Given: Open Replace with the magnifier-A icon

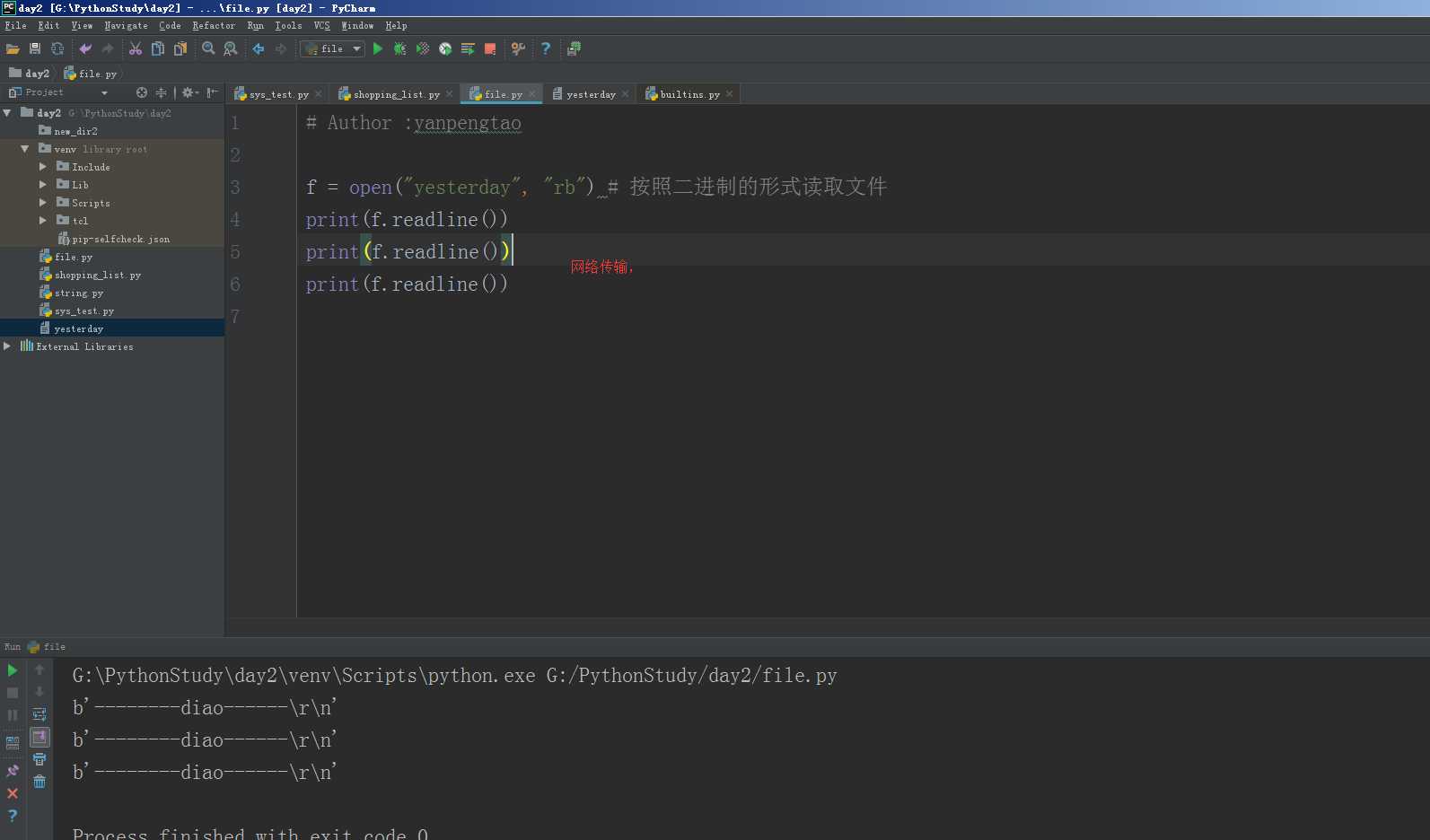Looking at the screenshot, I should pyautogui.click(x=231, y=48).
